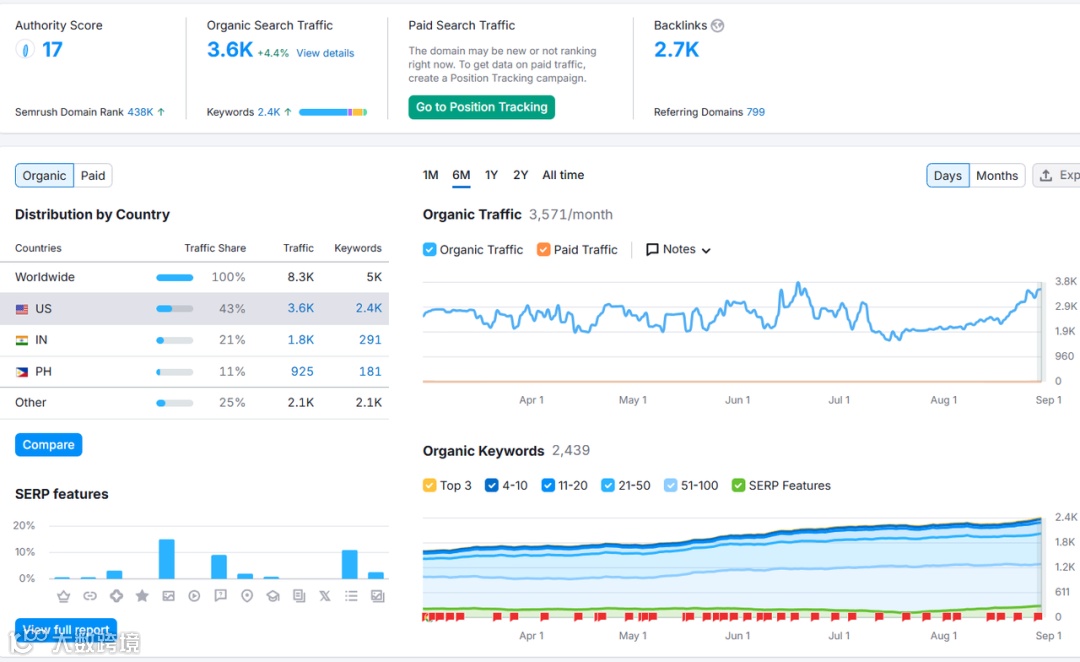Toggle the 51-100 positions checkbox
Viewport: 1080px width, 662px height.
670,486
